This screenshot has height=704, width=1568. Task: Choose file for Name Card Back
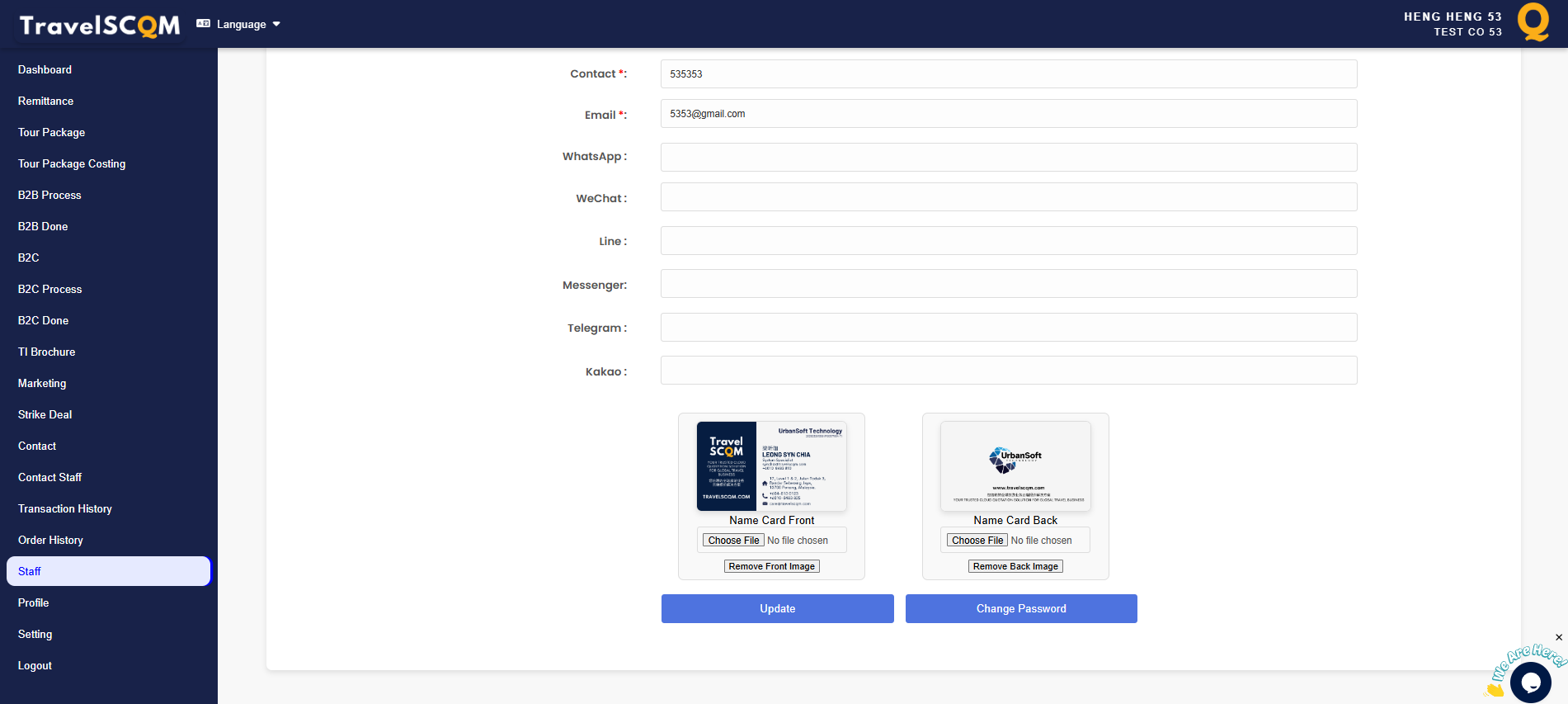click(977, 541)
